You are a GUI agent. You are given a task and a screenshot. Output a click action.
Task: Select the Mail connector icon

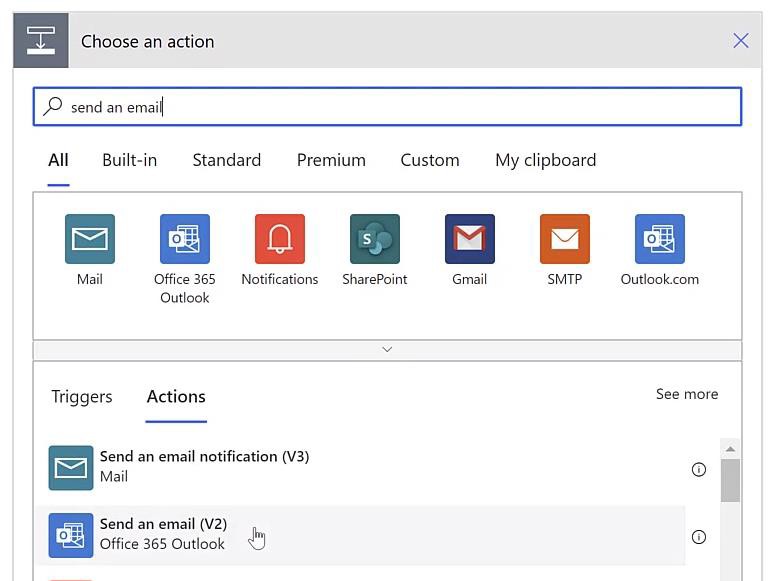[x=90, y=239]
